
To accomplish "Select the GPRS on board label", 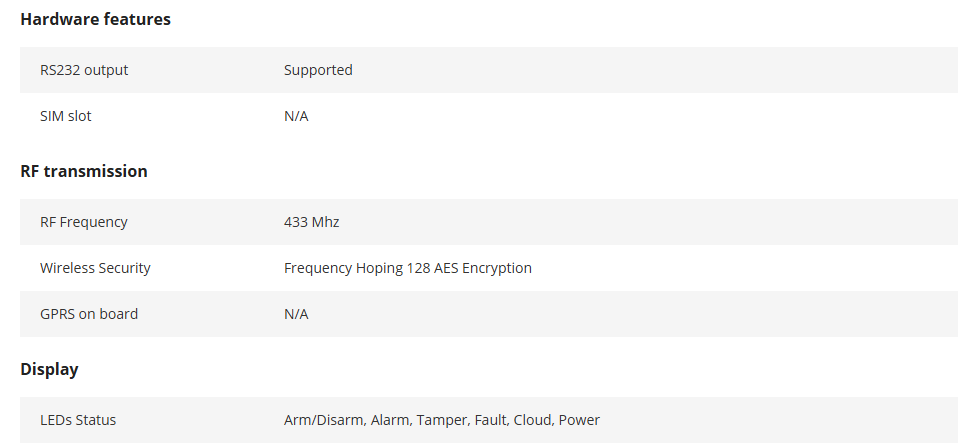I will [x=89, y=314].
